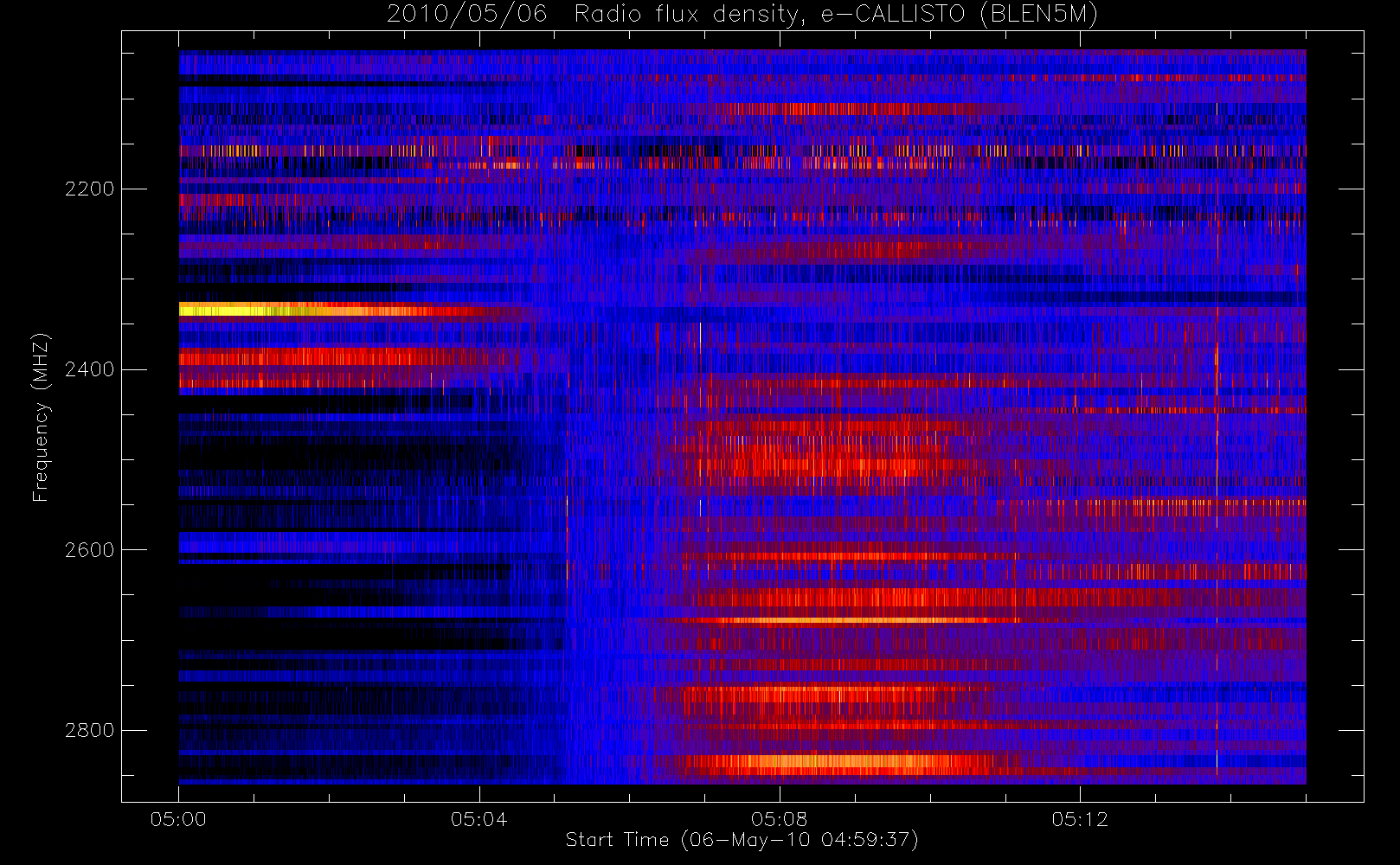
Task: Click the 2600 frequency tick label
Action: [89, 550]
